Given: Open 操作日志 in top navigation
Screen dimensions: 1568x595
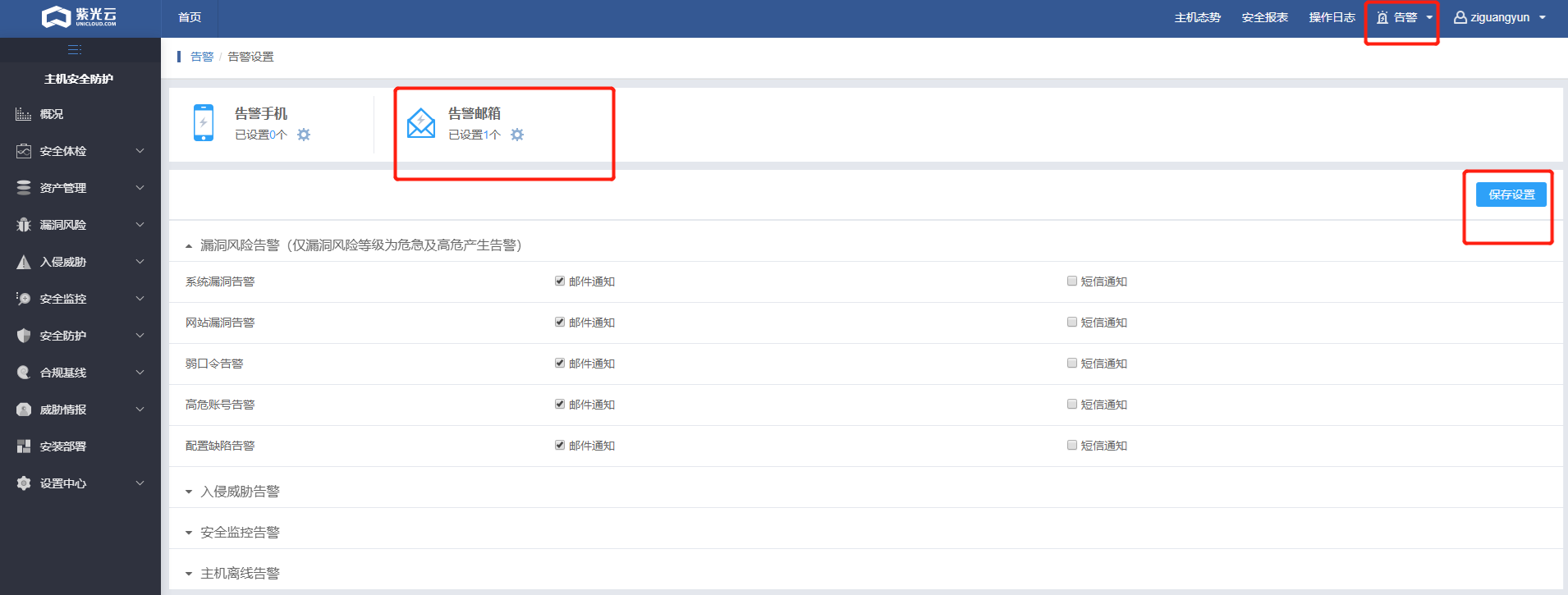Looking at the screenshot, I should click(x=1332, y=17).
